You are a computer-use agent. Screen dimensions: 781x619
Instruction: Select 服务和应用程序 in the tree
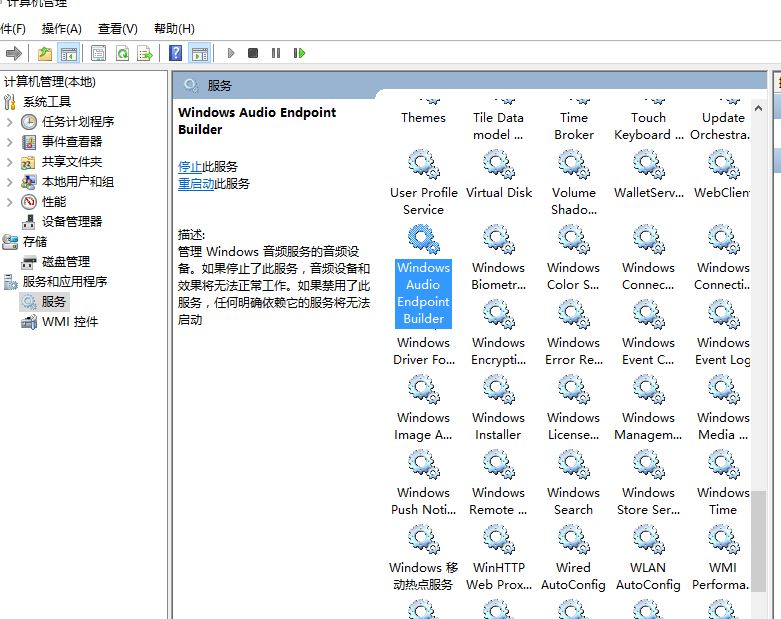tap(65, 282)
